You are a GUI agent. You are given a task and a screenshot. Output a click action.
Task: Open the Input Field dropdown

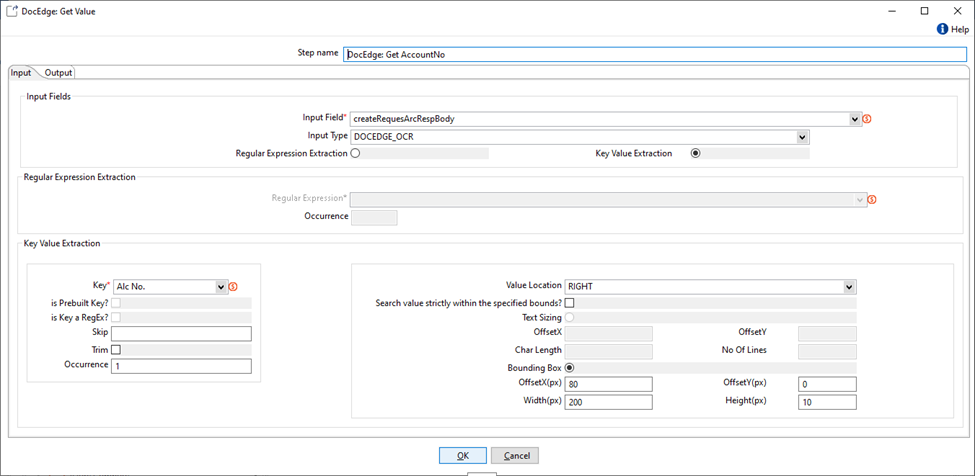tap(855, 119)
